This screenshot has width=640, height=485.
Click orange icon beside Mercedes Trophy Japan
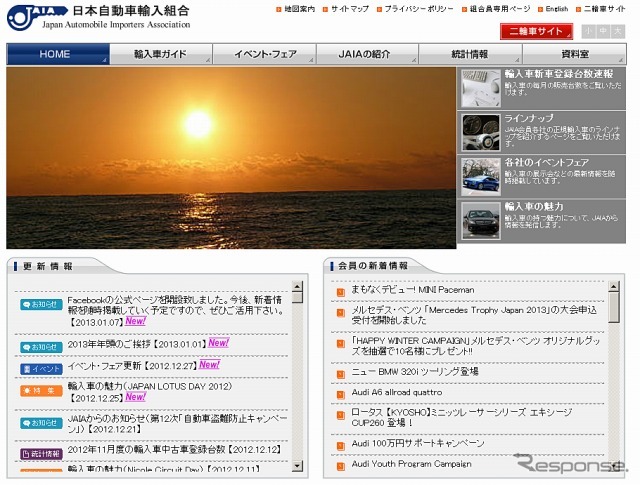coord(341,313)
